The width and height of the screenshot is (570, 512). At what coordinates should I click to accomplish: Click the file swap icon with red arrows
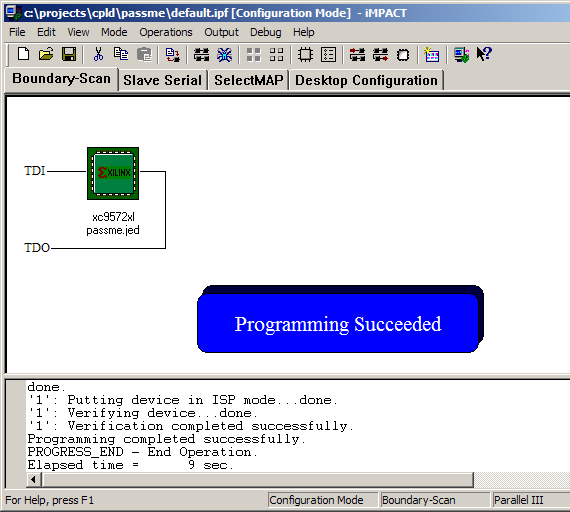(x=172, y=55)
